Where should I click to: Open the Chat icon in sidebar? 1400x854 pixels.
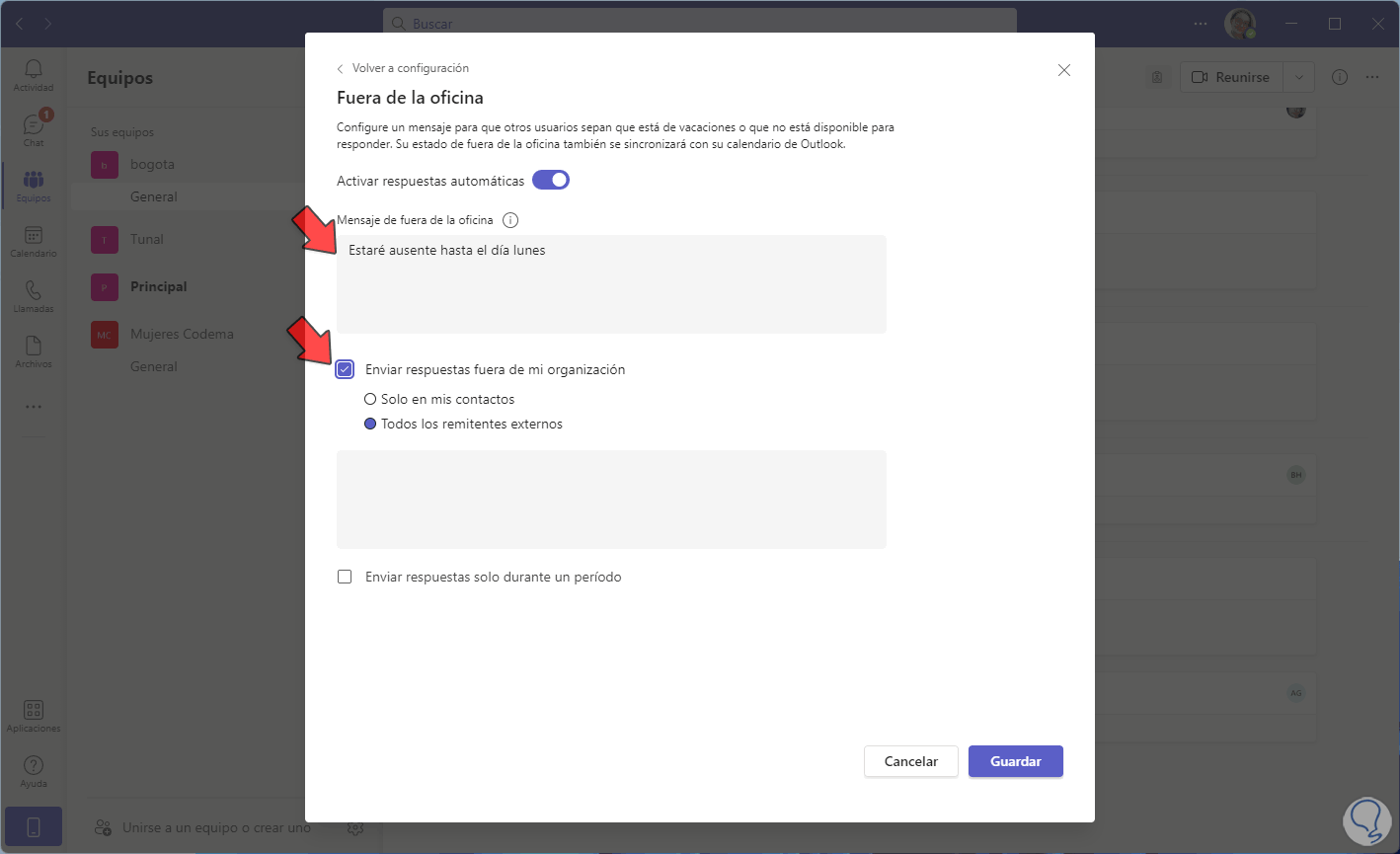click(34, 128)
